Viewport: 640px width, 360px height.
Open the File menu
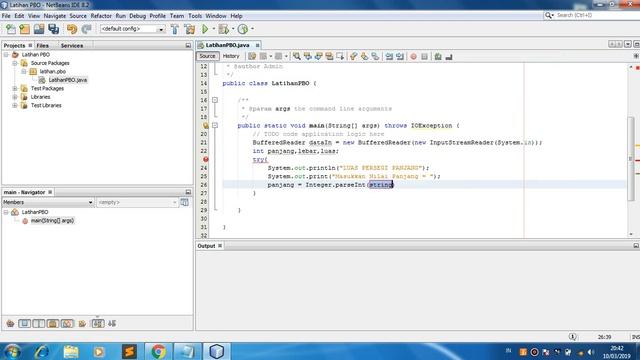(6, 16)
